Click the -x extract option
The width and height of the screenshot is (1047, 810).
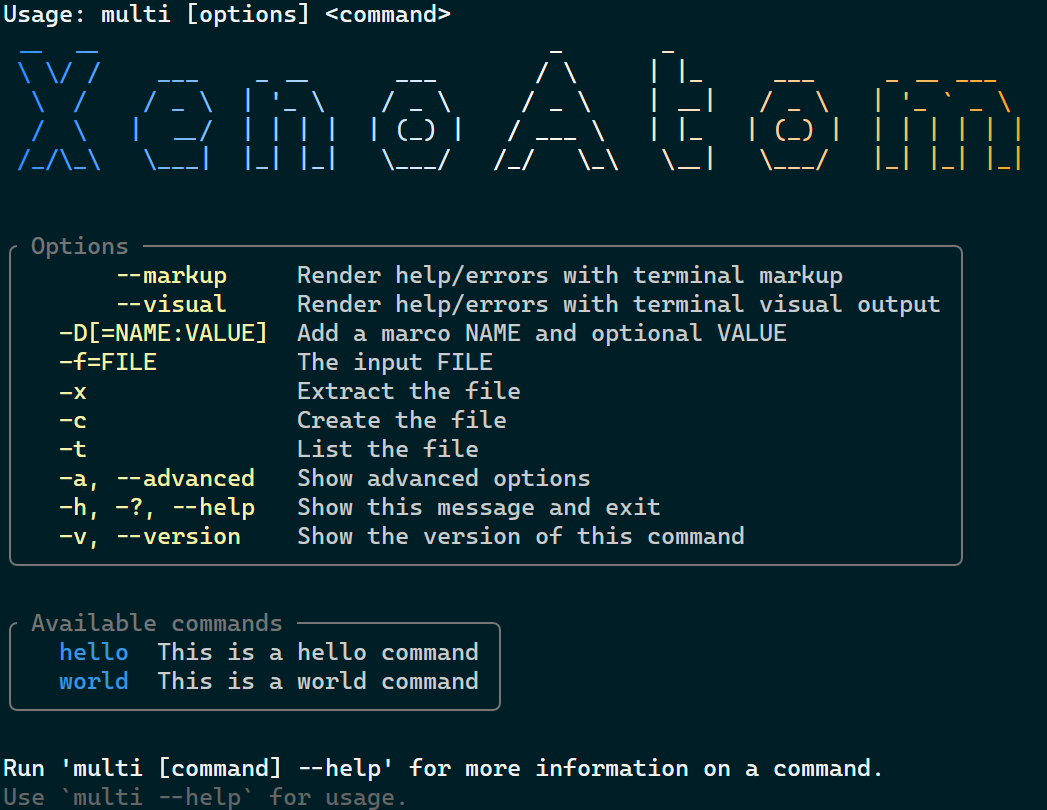point(73,391)
